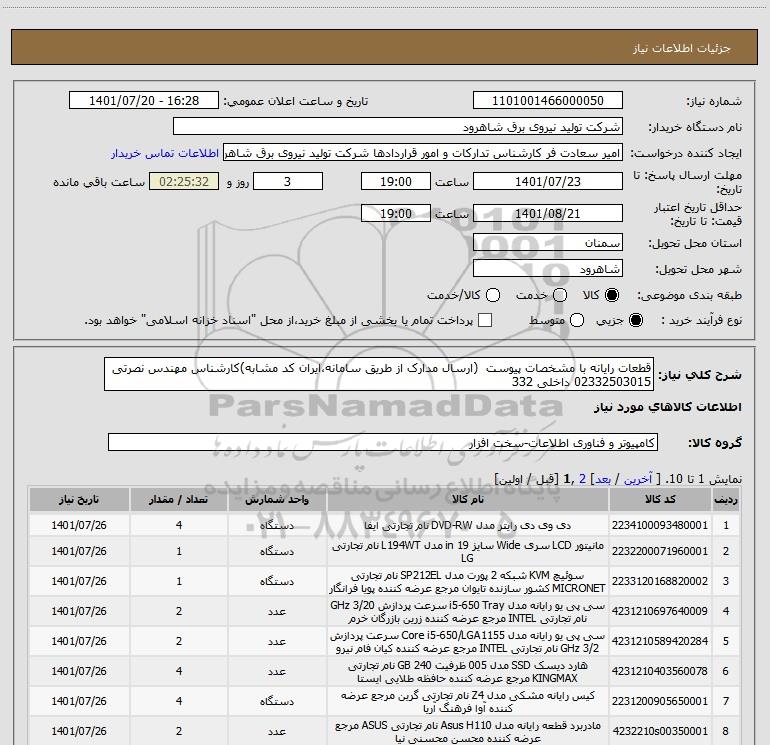Click item code 4231210403560078
This screenshot has height=745, width=770.
coord(660,671)
